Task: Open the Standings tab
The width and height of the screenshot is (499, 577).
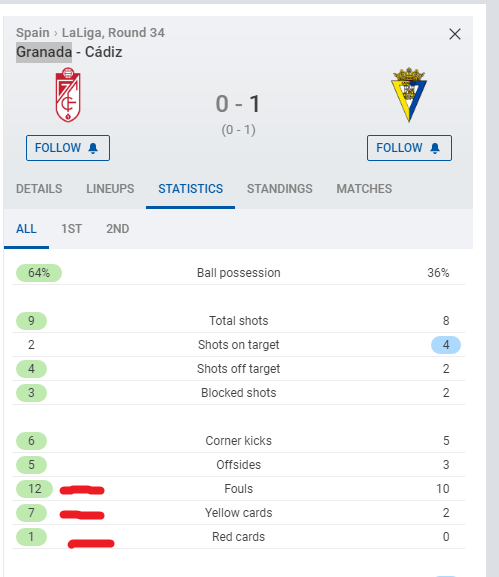Action: (x=280, y=189)
